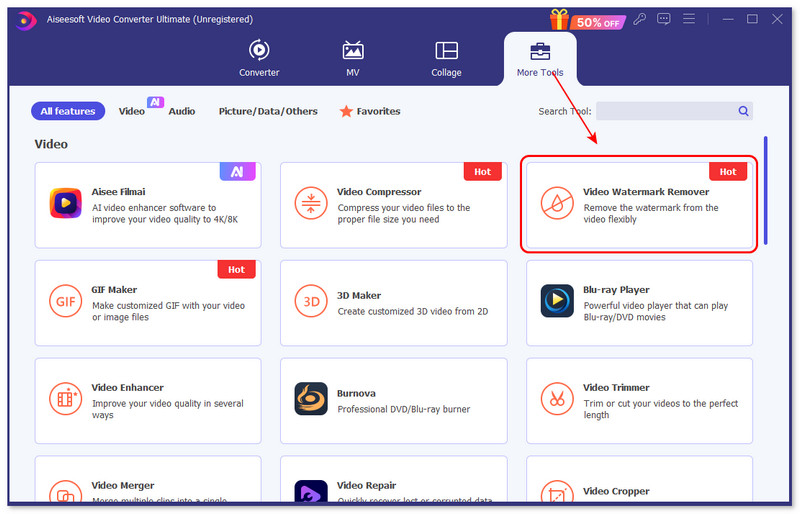The image size is (800, 514).
Task: Open the Aisee Filmai title
Action: [118, 192]
